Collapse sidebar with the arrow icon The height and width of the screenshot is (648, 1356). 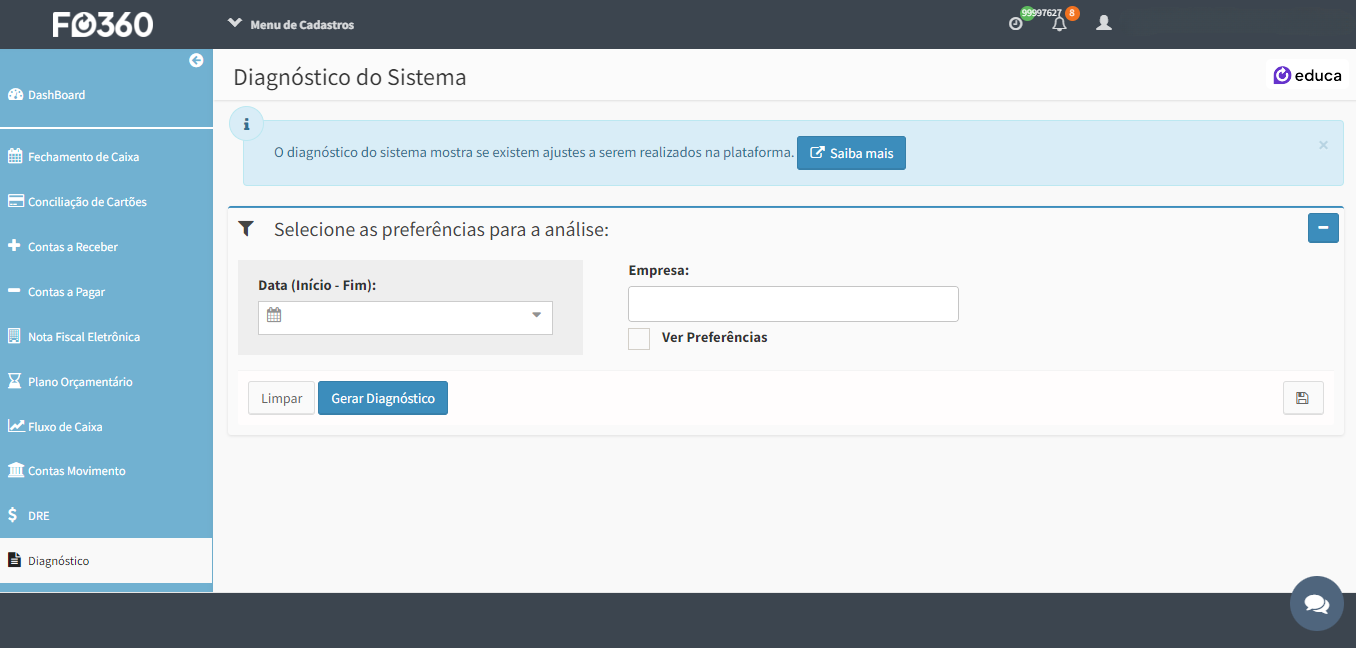point(196,60)
